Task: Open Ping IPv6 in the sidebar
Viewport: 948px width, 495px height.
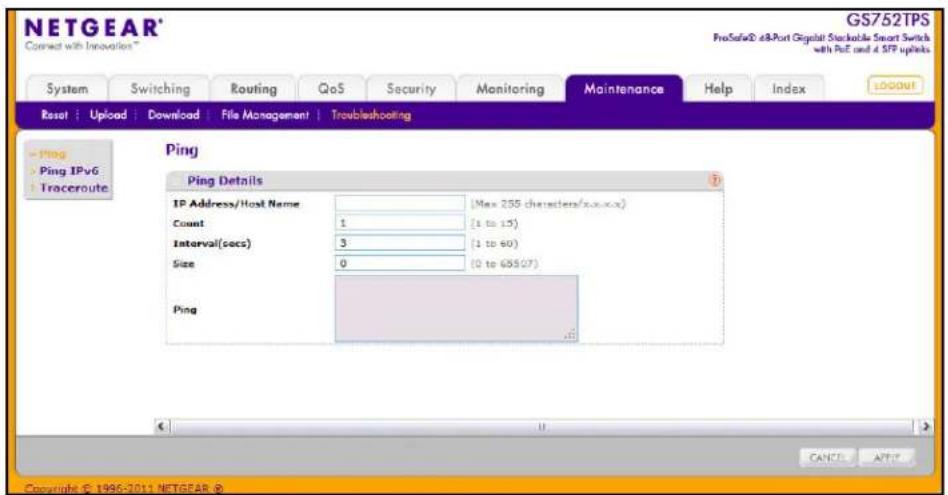Action: [x=68, y=171]
